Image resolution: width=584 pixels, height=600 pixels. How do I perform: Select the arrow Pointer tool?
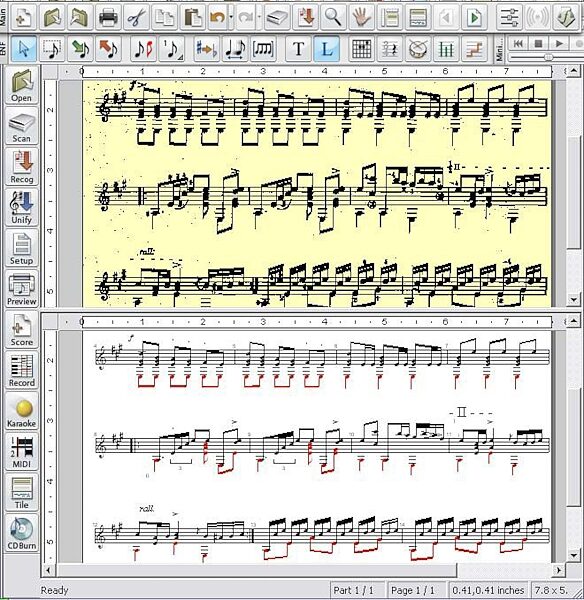coord(24,49)
